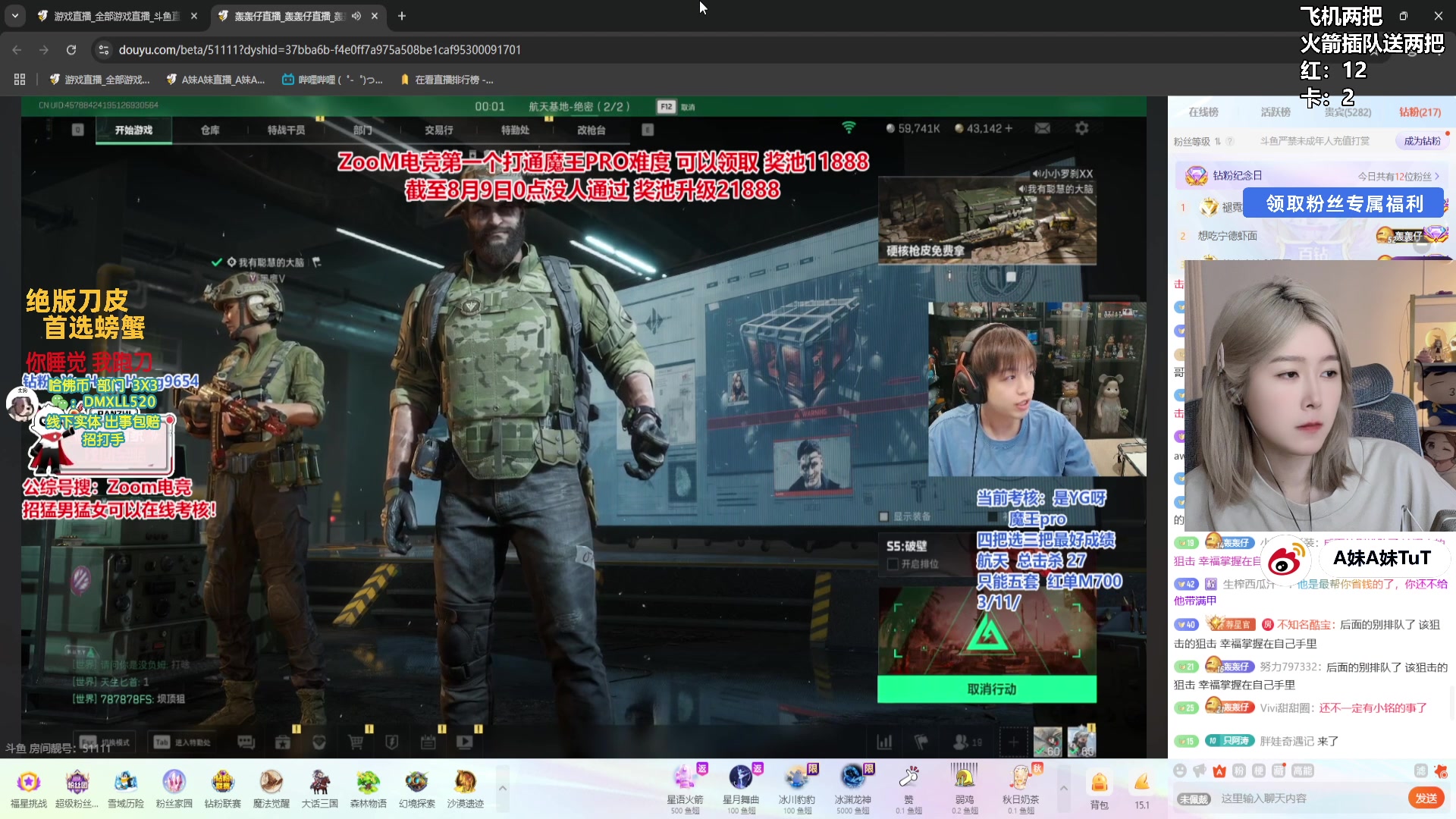Switch to the 贵宾(5282) tab
The image size is (1456, 819).
point(1348,112)
